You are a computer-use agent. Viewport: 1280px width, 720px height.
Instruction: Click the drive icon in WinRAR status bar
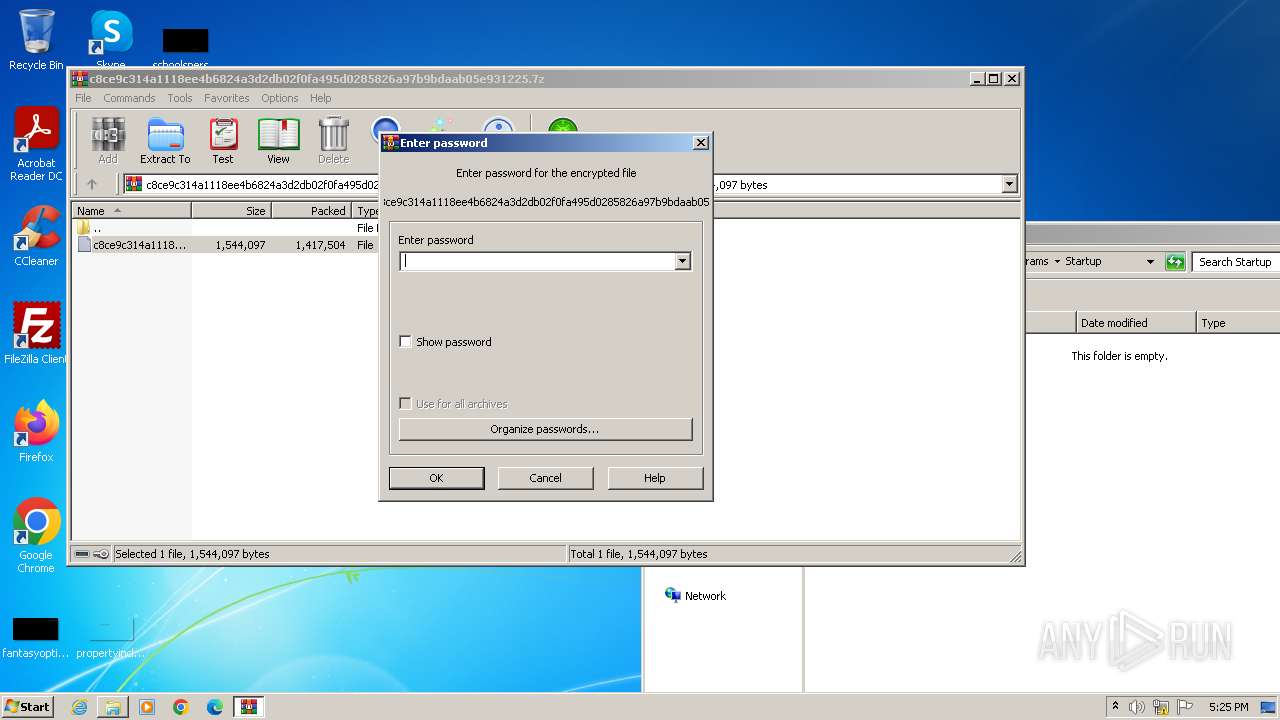[x=82, y=554]
